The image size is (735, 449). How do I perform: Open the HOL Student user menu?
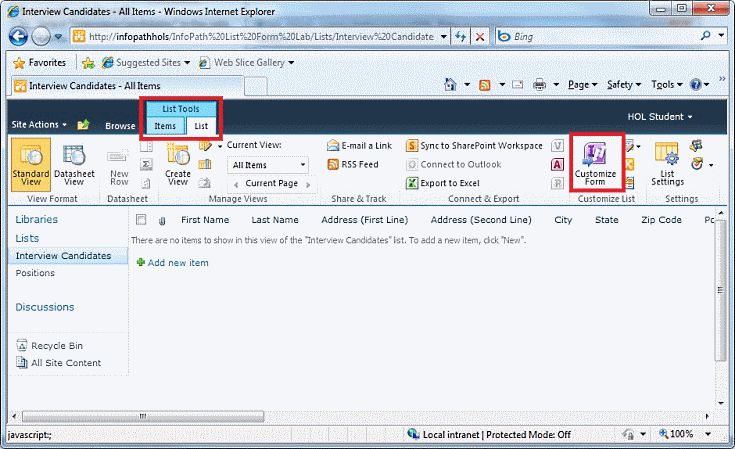coord(660,117)
